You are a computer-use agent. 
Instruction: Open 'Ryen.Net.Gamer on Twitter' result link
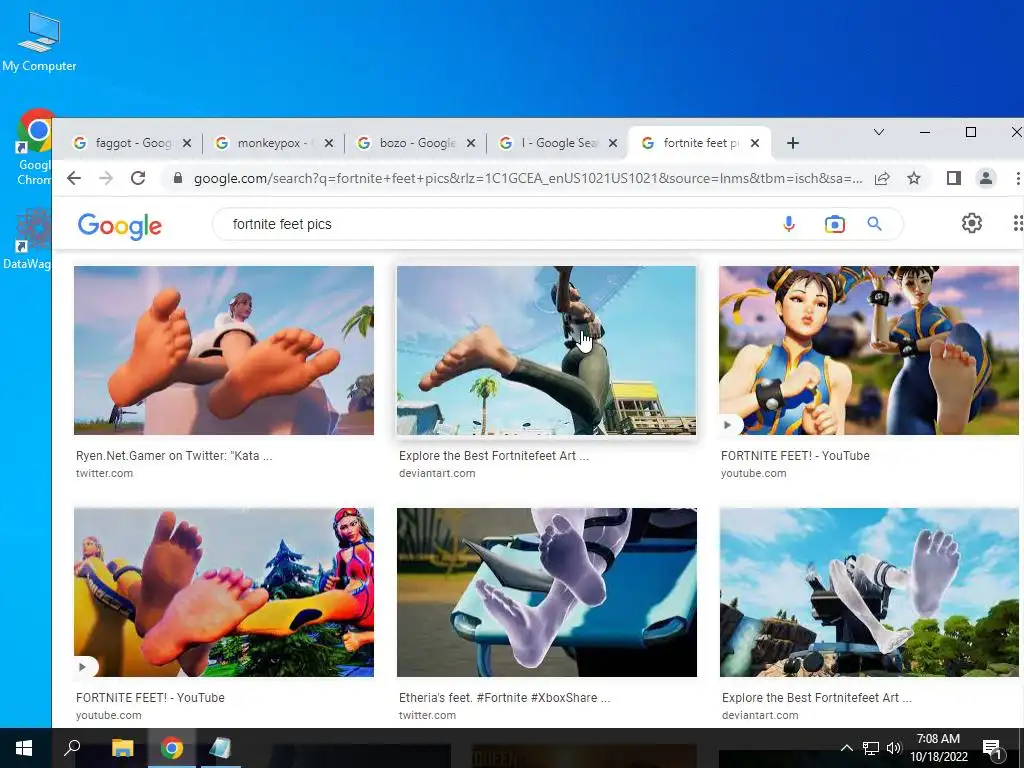pyautogui.click(x=174, y=456)
